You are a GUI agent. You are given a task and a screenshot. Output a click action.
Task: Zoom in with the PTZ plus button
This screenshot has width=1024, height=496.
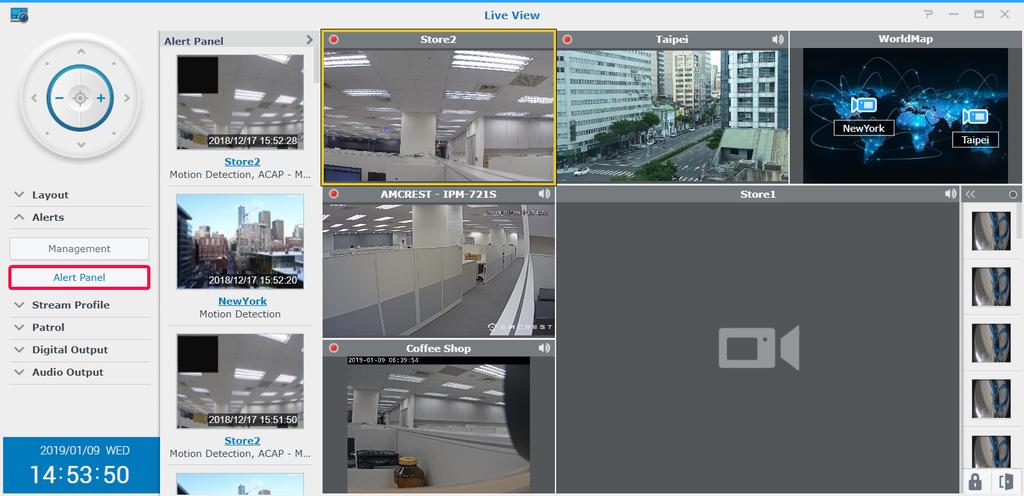(101, 99)
